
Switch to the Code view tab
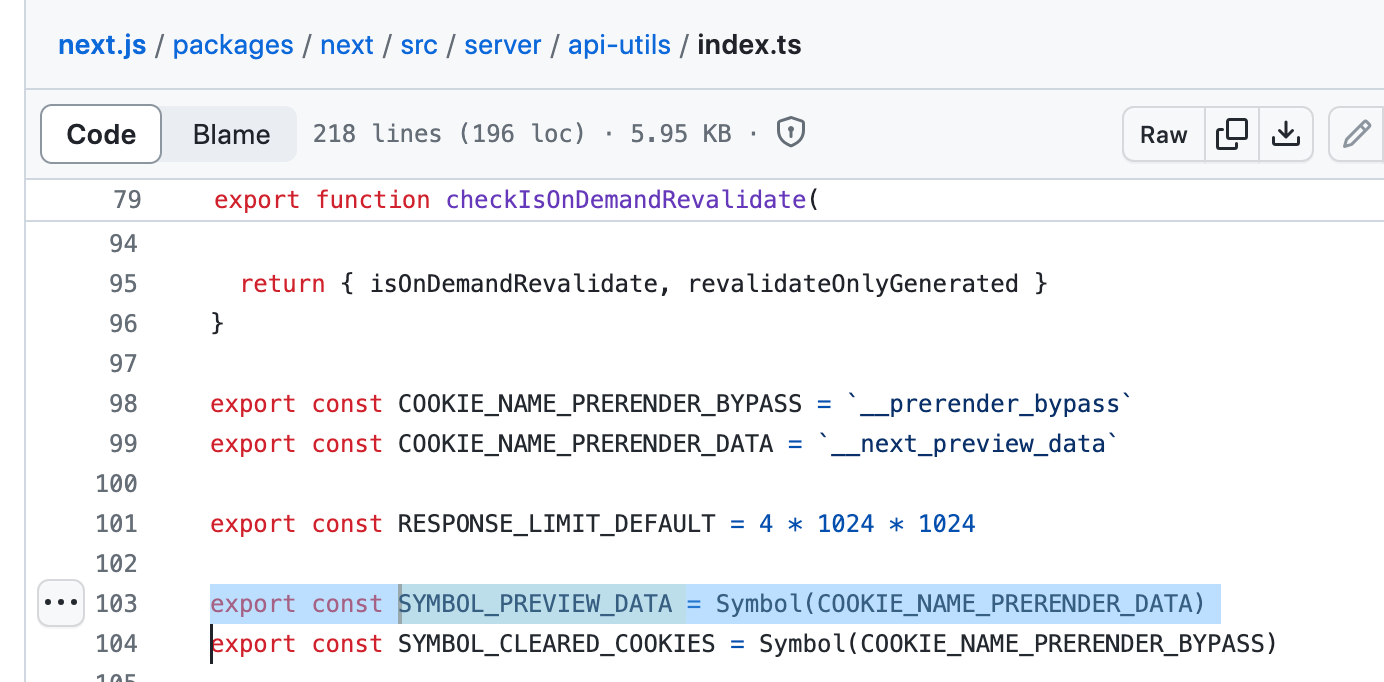[101, 134]
